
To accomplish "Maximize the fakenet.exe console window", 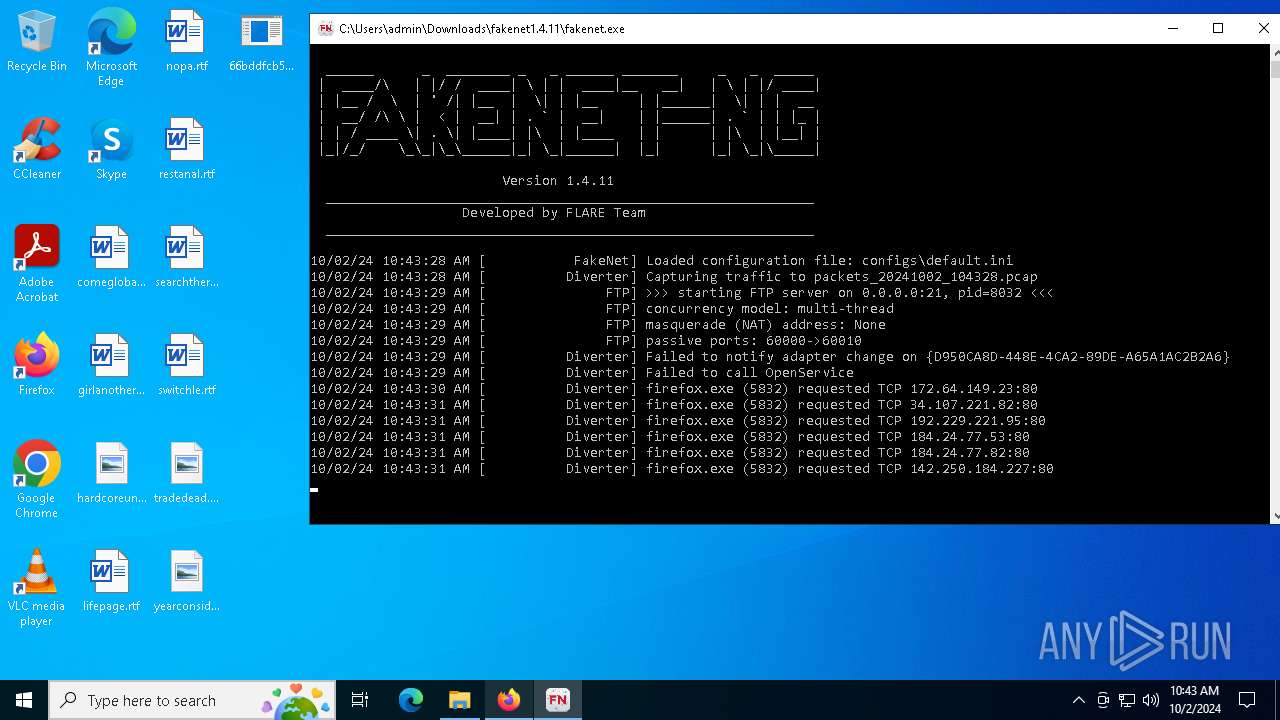I will [1218, 29].
